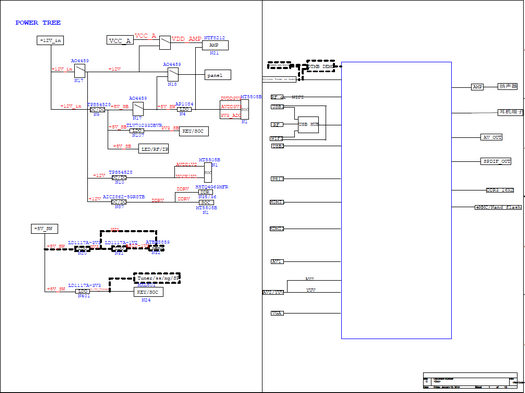Select the dashed Tuner block
Image resolution: width=525 pixels, height=393 pixels.
[157, 278]
